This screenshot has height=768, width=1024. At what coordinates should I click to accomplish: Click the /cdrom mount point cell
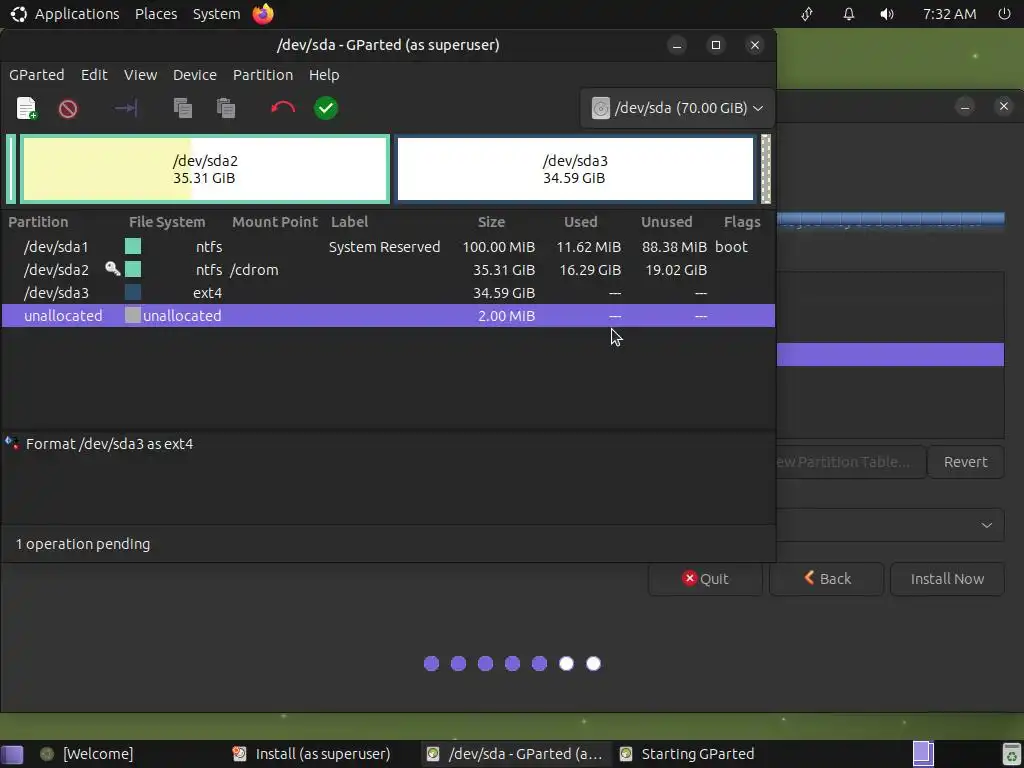pos(254,270)
